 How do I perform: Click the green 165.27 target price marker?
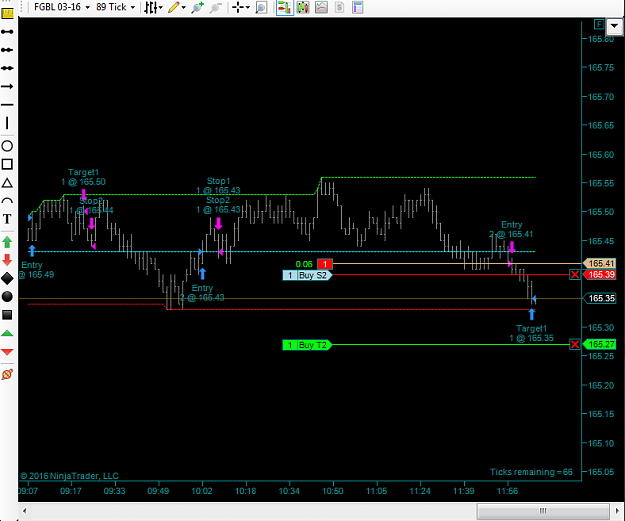click(599, 344)
